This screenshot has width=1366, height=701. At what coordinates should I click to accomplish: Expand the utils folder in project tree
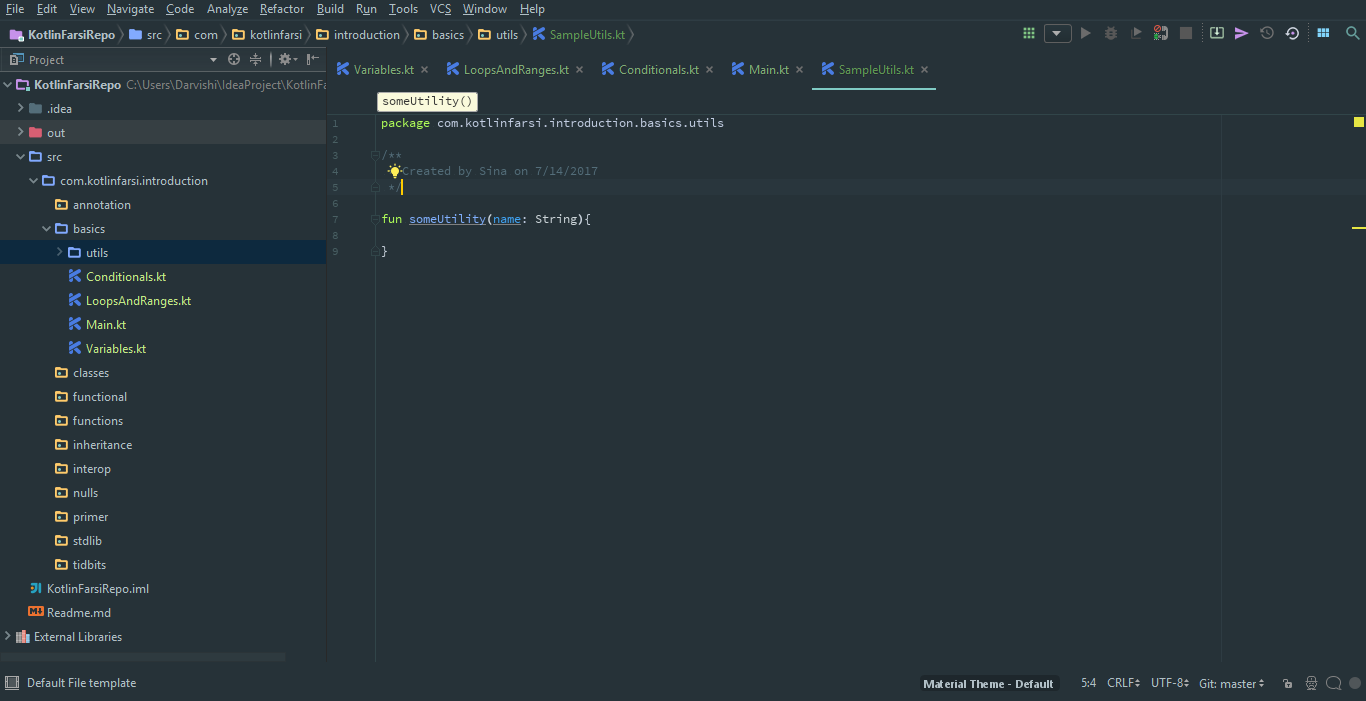tap(59, 253)
